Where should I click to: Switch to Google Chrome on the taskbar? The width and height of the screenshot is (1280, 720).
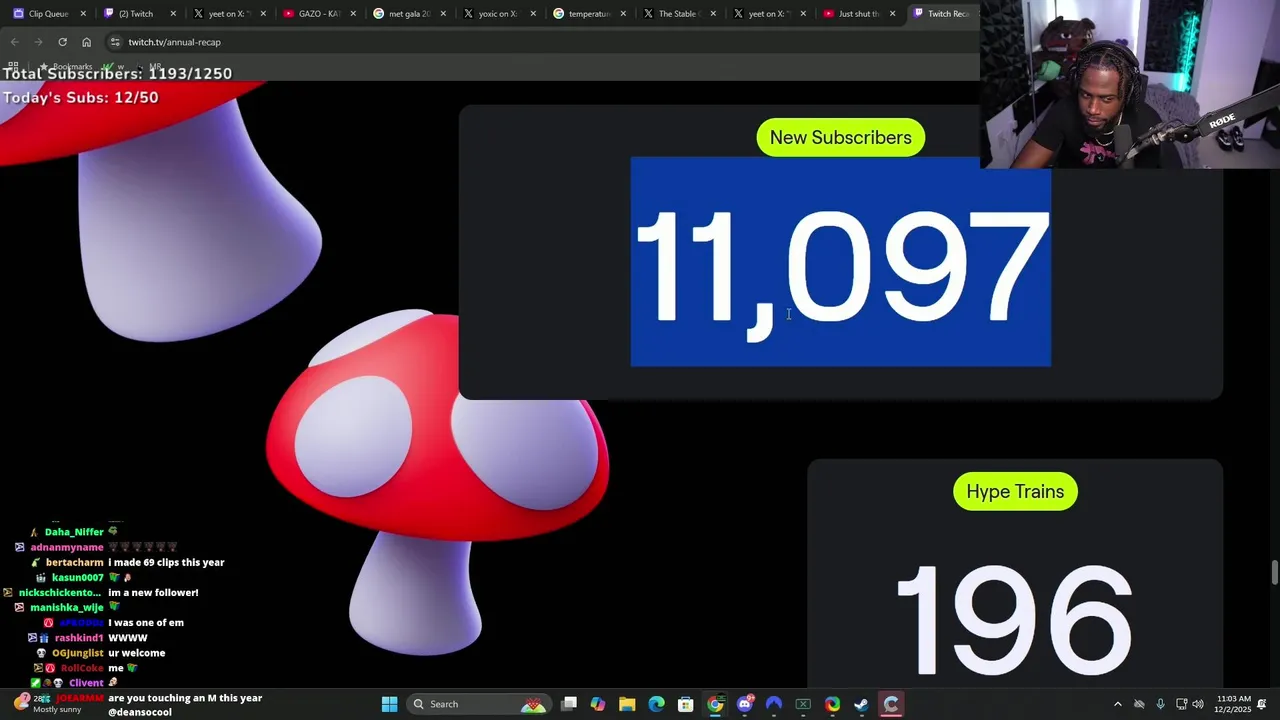[715, 704]
